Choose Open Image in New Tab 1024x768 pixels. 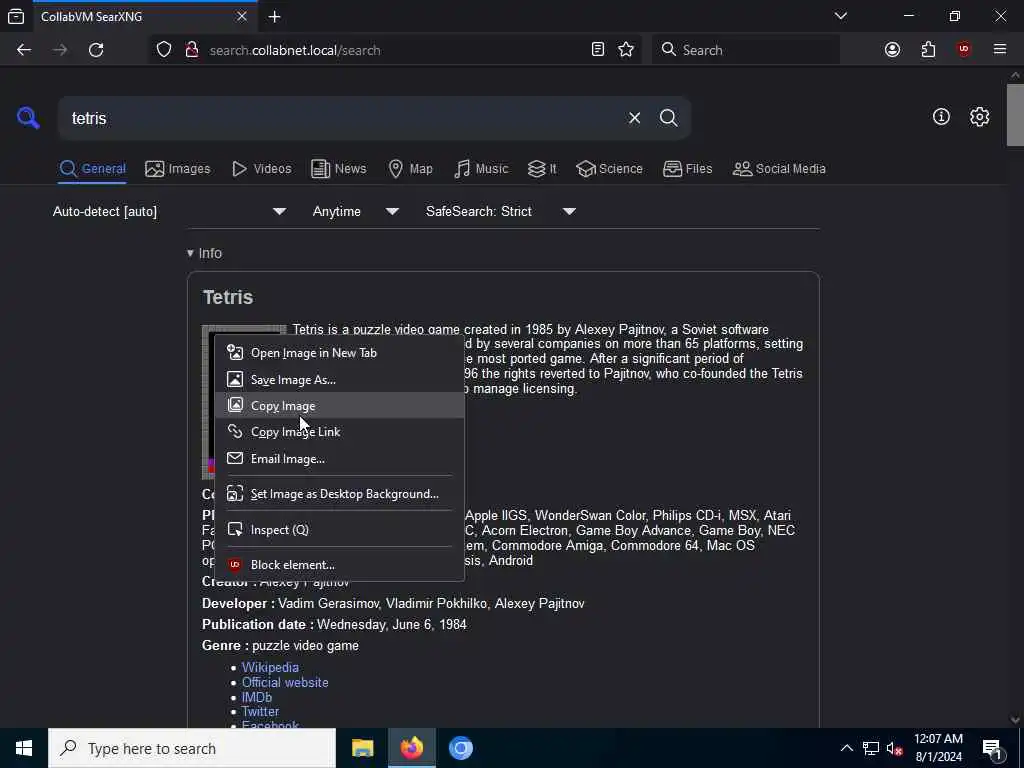point(339,353)
